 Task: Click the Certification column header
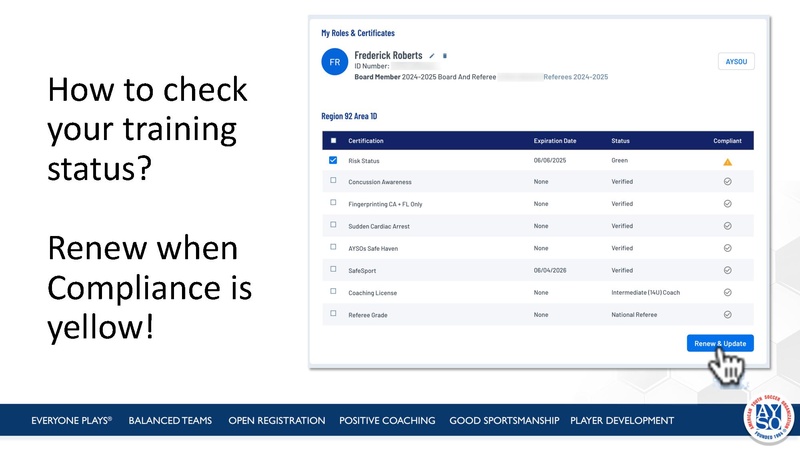(366, 141)
